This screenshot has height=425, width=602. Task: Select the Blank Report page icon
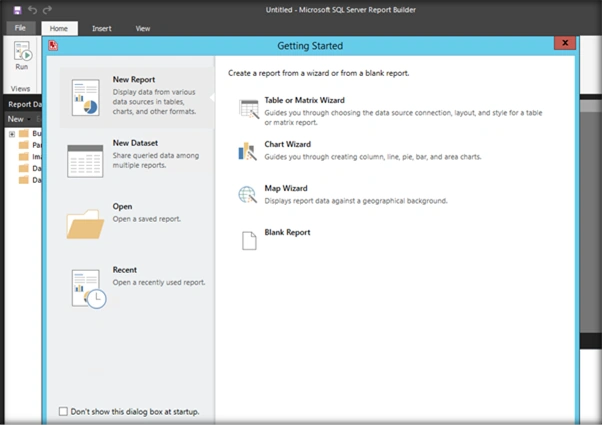click(x=249, y=241)
